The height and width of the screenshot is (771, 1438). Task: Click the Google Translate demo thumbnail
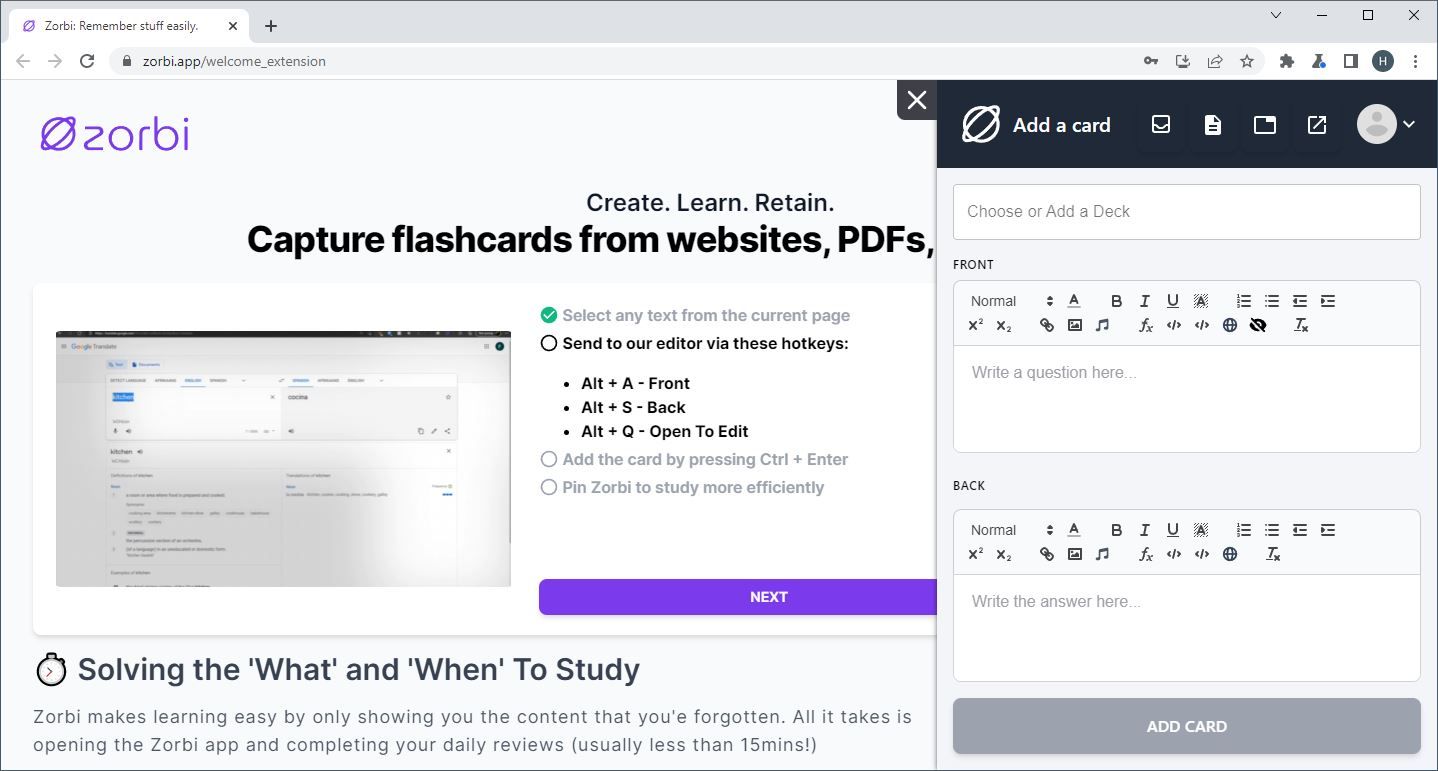(283, 459)
